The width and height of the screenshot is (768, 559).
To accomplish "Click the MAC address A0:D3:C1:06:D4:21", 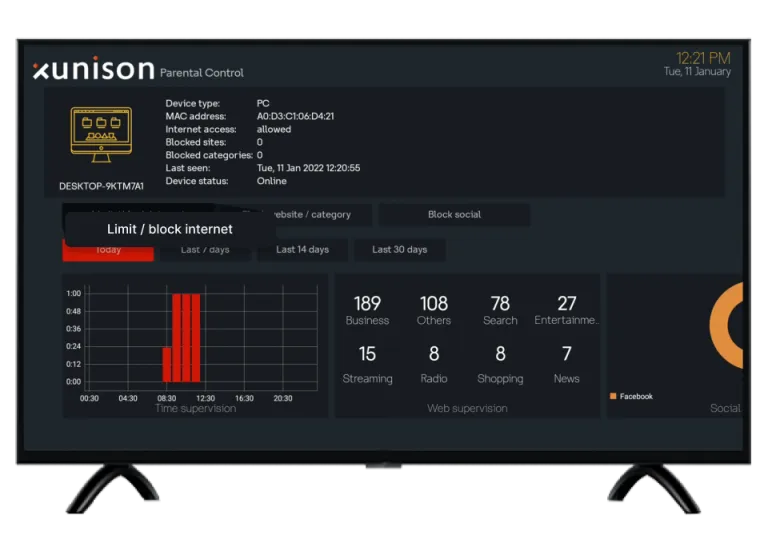I will 295,116.
